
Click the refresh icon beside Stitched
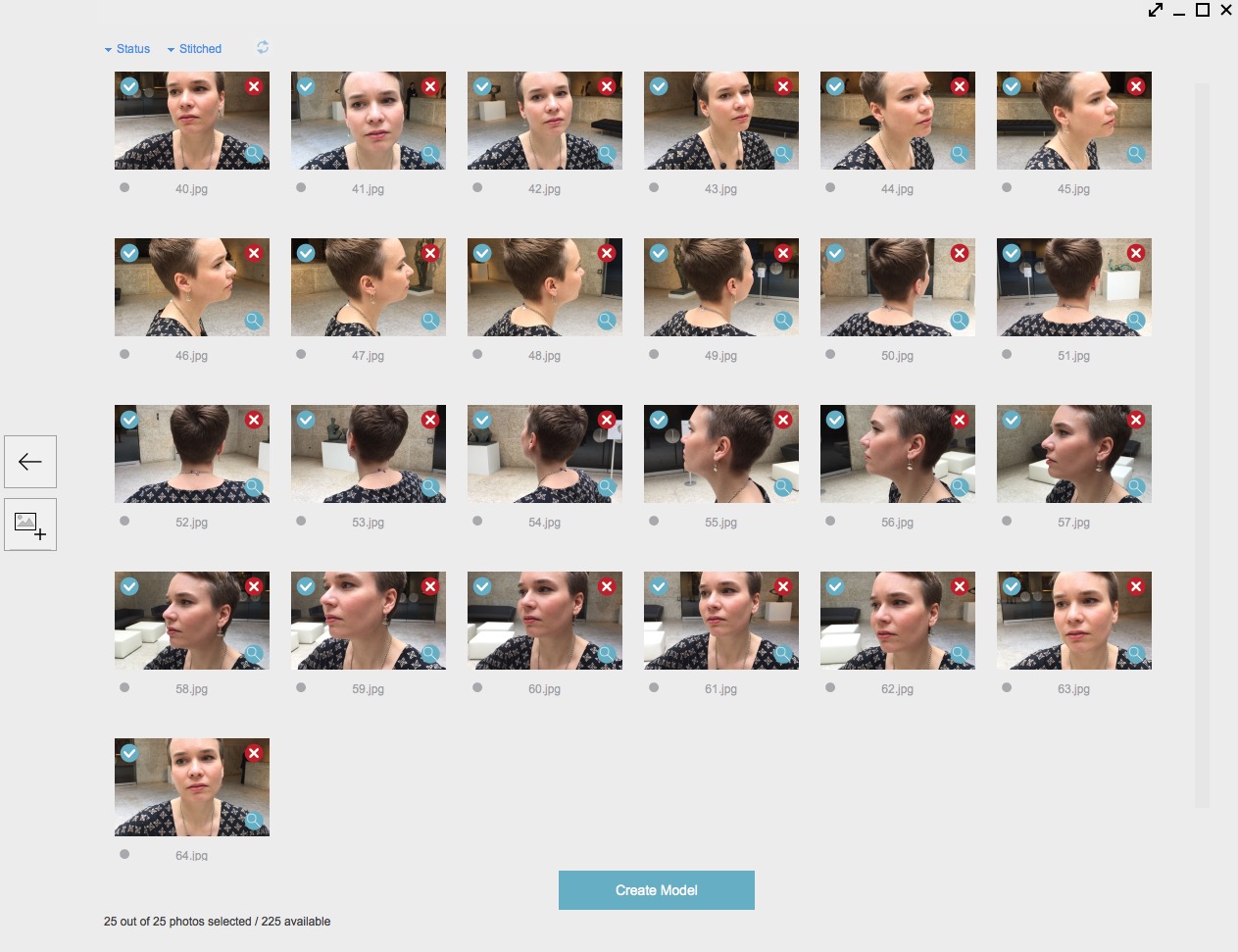(263, 47)
